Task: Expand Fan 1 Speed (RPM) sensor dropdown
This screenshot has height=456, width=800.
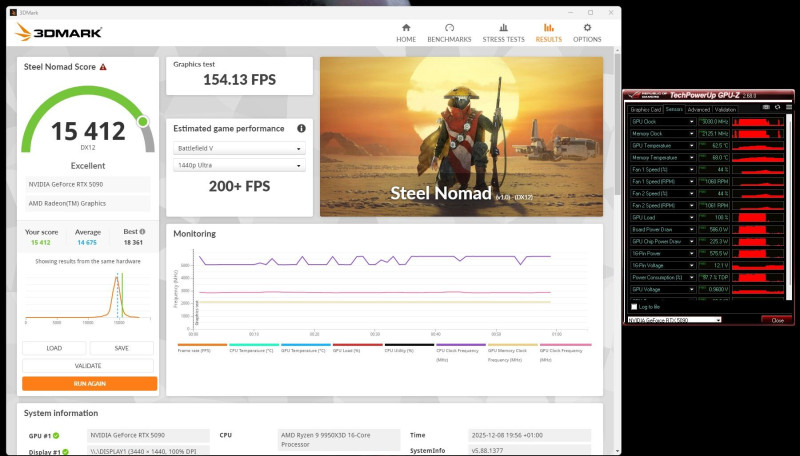Action: pyautogui.click(x=692, y=182)
